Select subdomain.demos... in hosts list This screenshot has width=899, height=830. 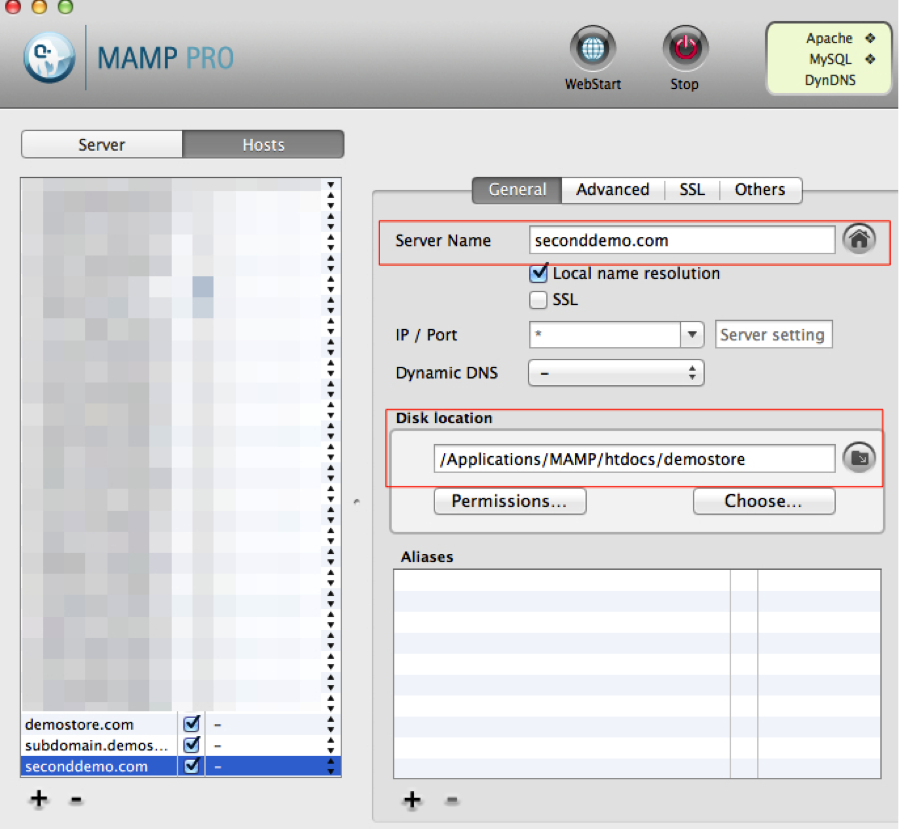[96, 745]
